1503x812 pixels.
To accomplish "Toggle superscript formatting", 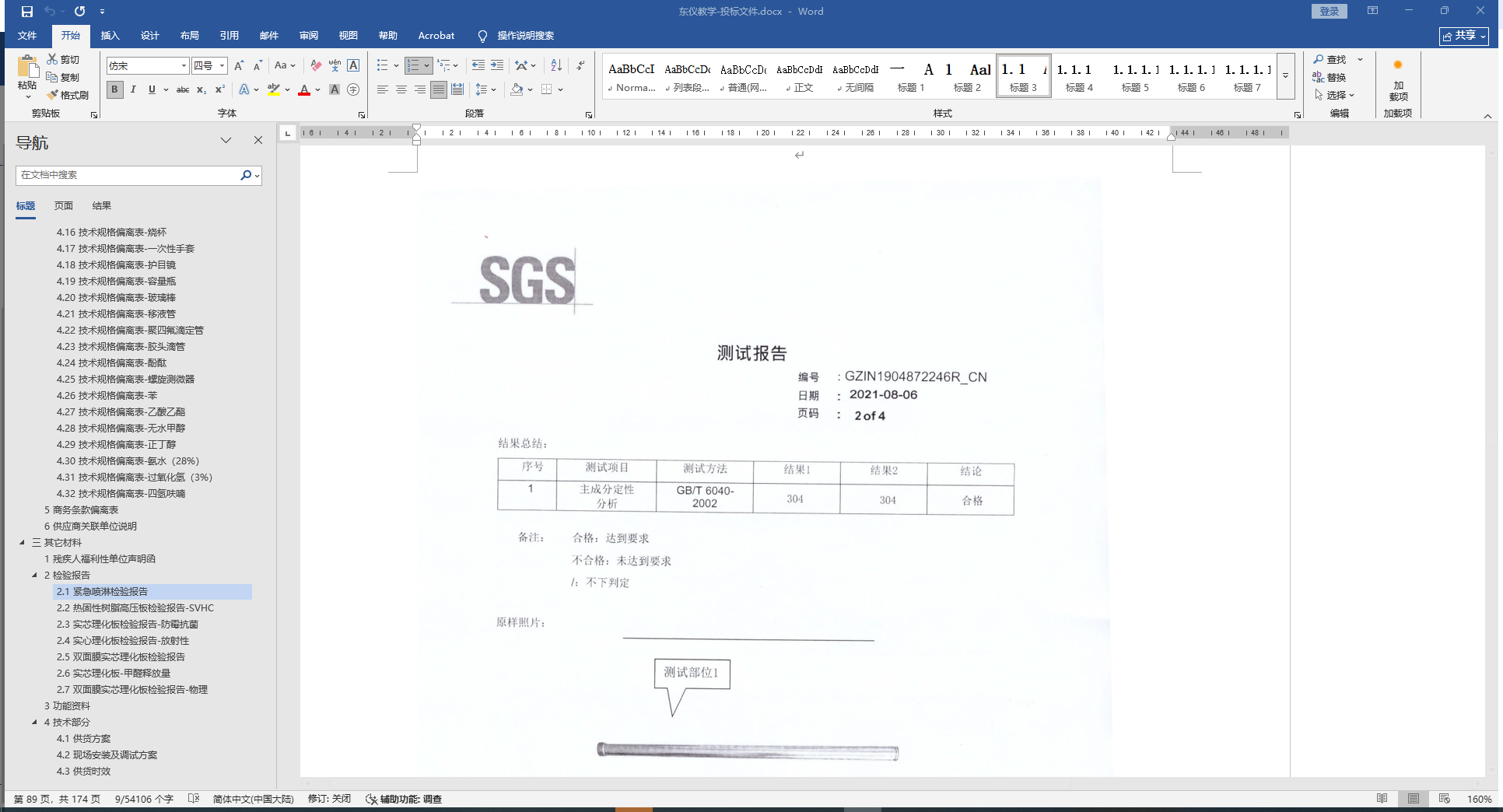I will (x=220, y=89).
